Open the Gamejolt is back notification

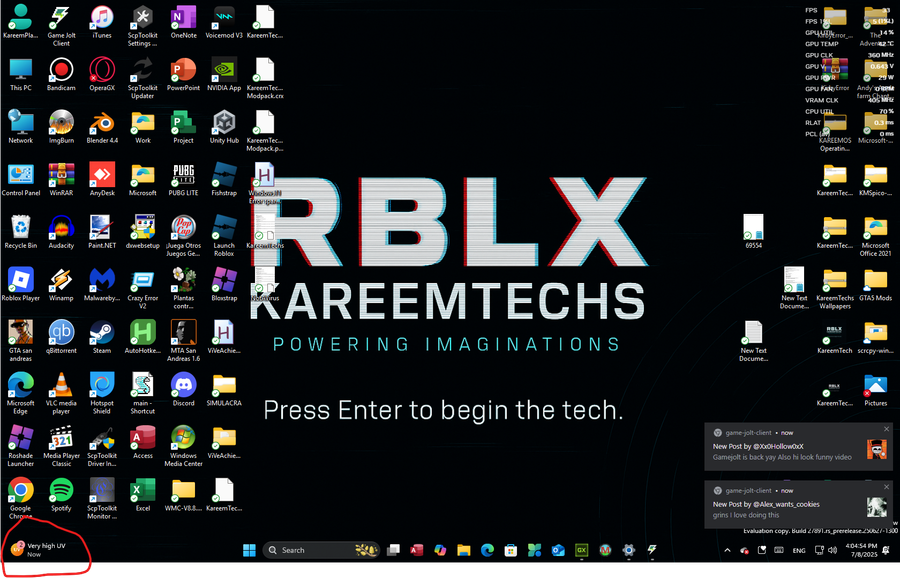click(x=798, y=447)
